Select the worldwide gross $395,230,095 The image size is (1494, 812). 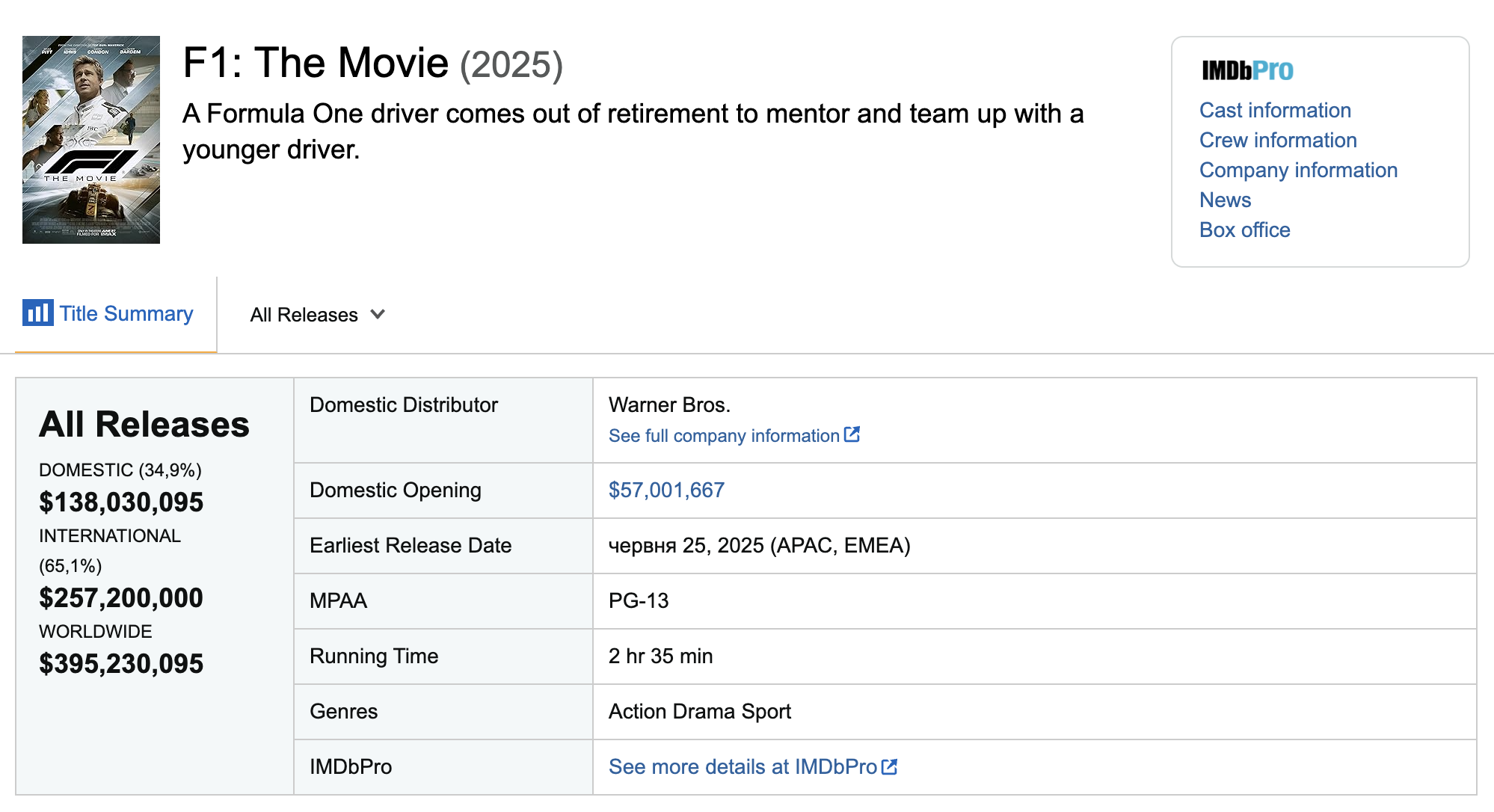[x=121, y=664]
